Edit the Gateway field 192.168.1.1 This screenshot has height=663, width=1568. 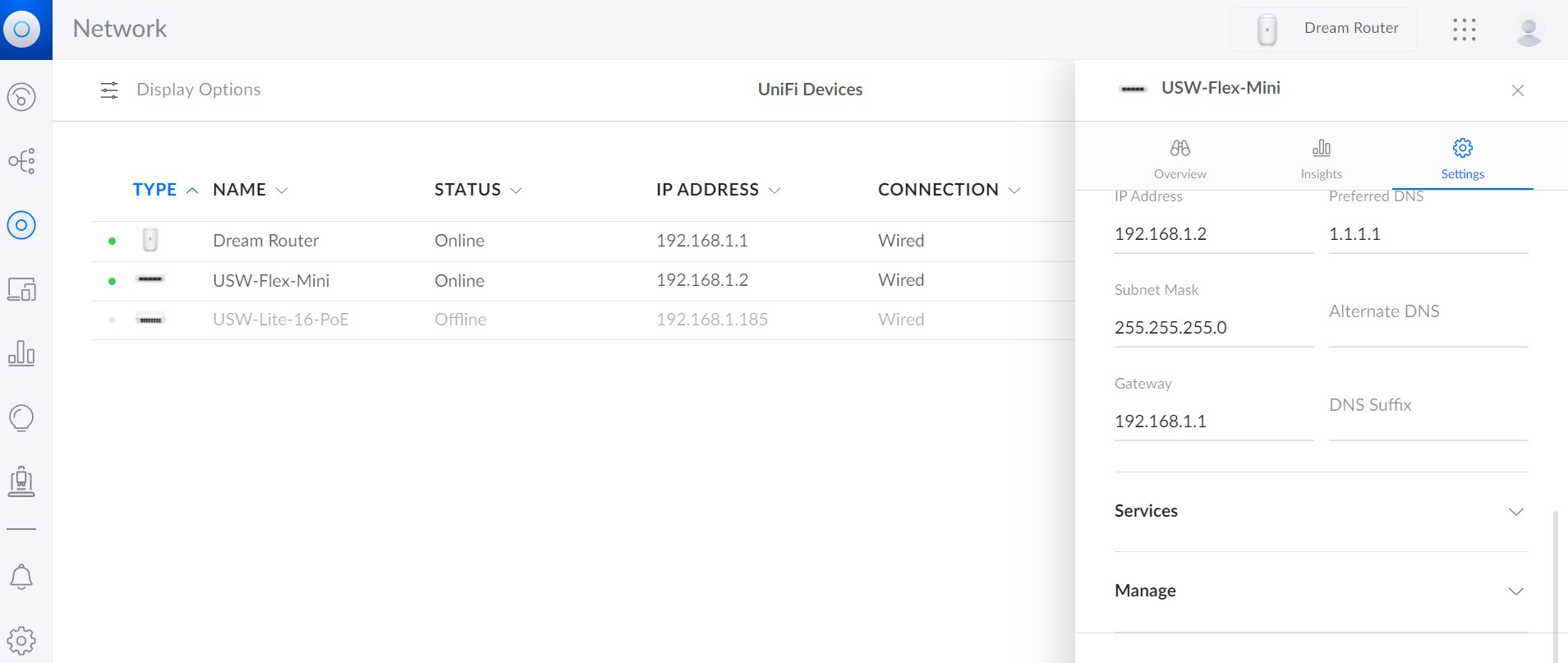[1214, 421]
